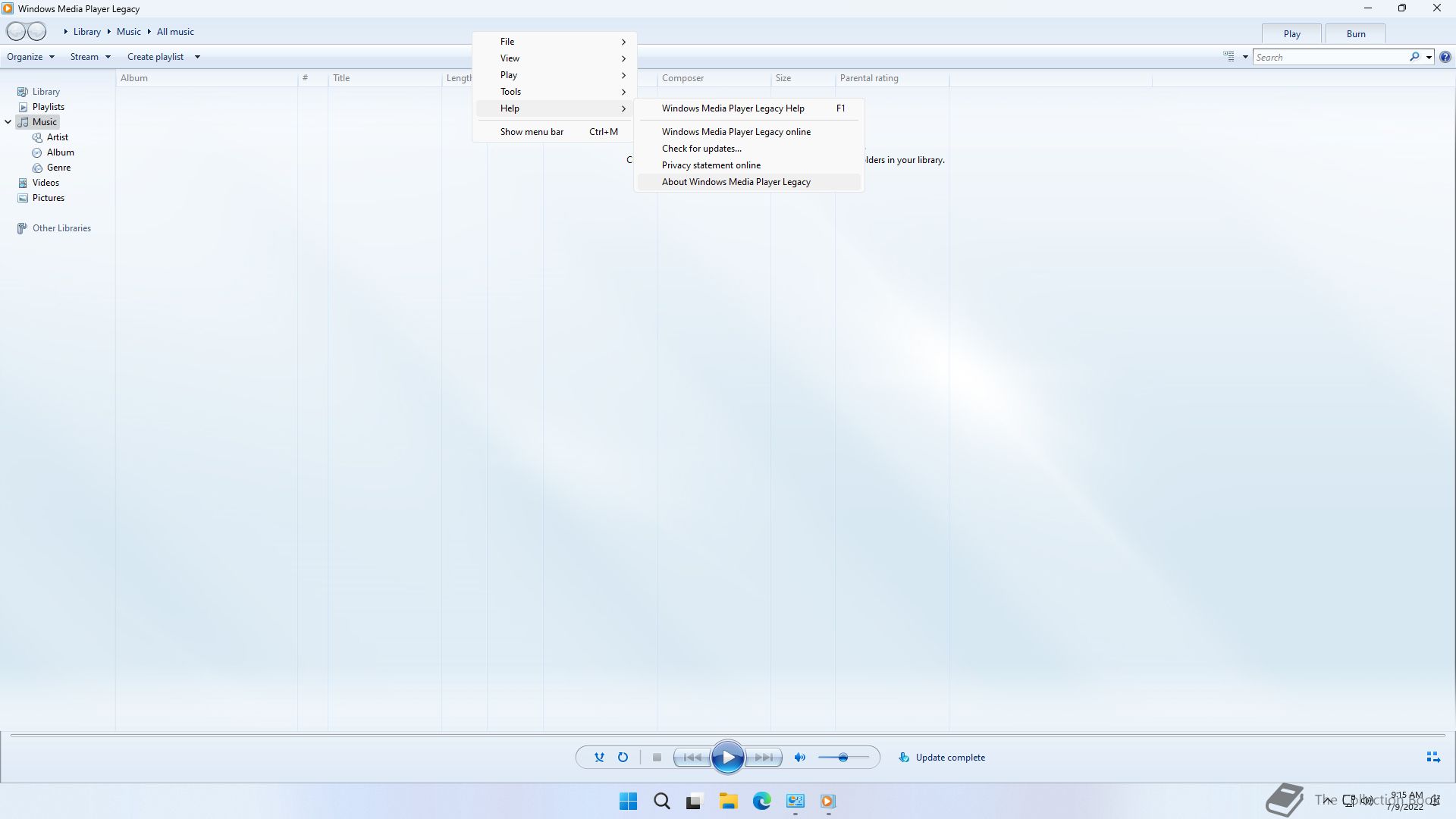Open the Windows Start menu

(x=628, y=802)
